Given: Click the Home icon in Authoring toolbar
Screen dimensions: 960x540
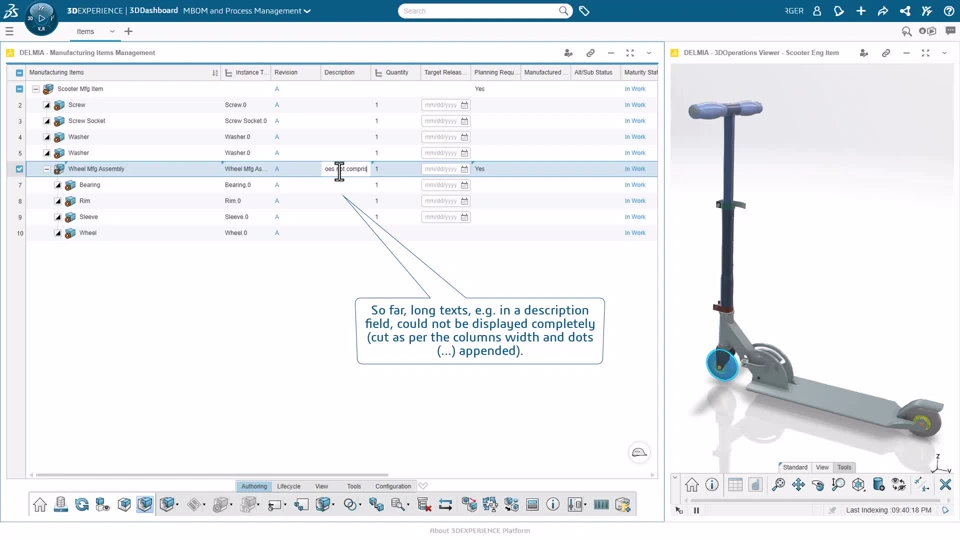Looking at the screenshot, I should [40, 505].
